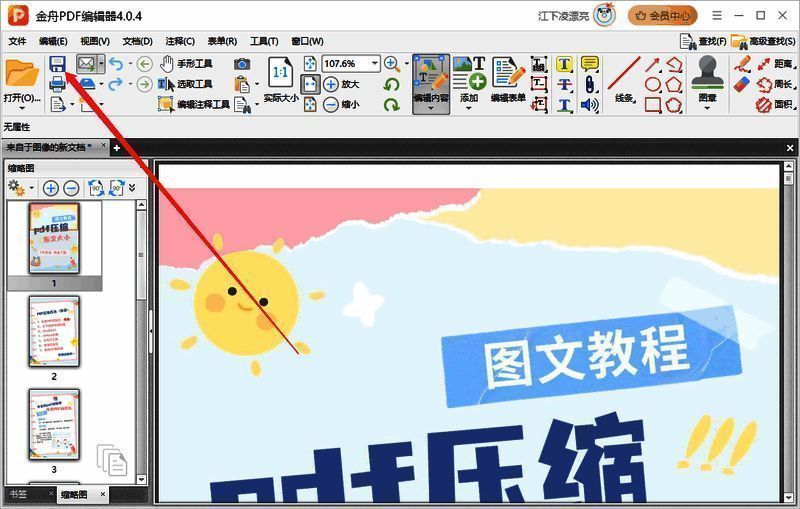Select the underline text tool

[564, 105]
